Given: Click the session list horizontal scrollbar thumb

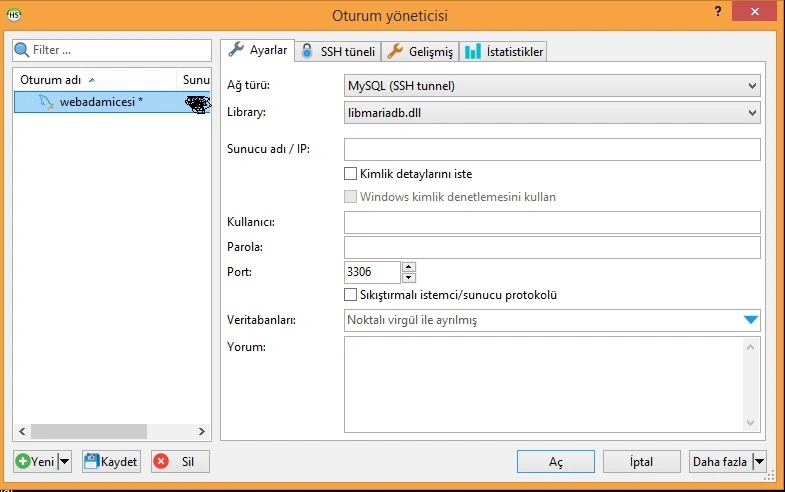Looking at the screenshot, I should click(89, 431).
